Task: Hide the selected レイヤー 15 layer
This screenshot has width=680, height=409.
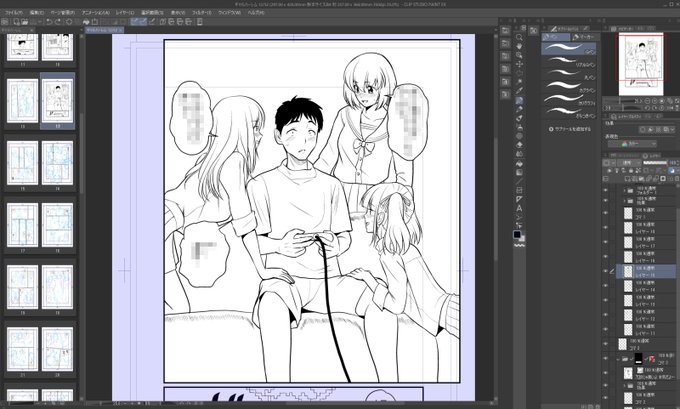Action: pos(605,272)
